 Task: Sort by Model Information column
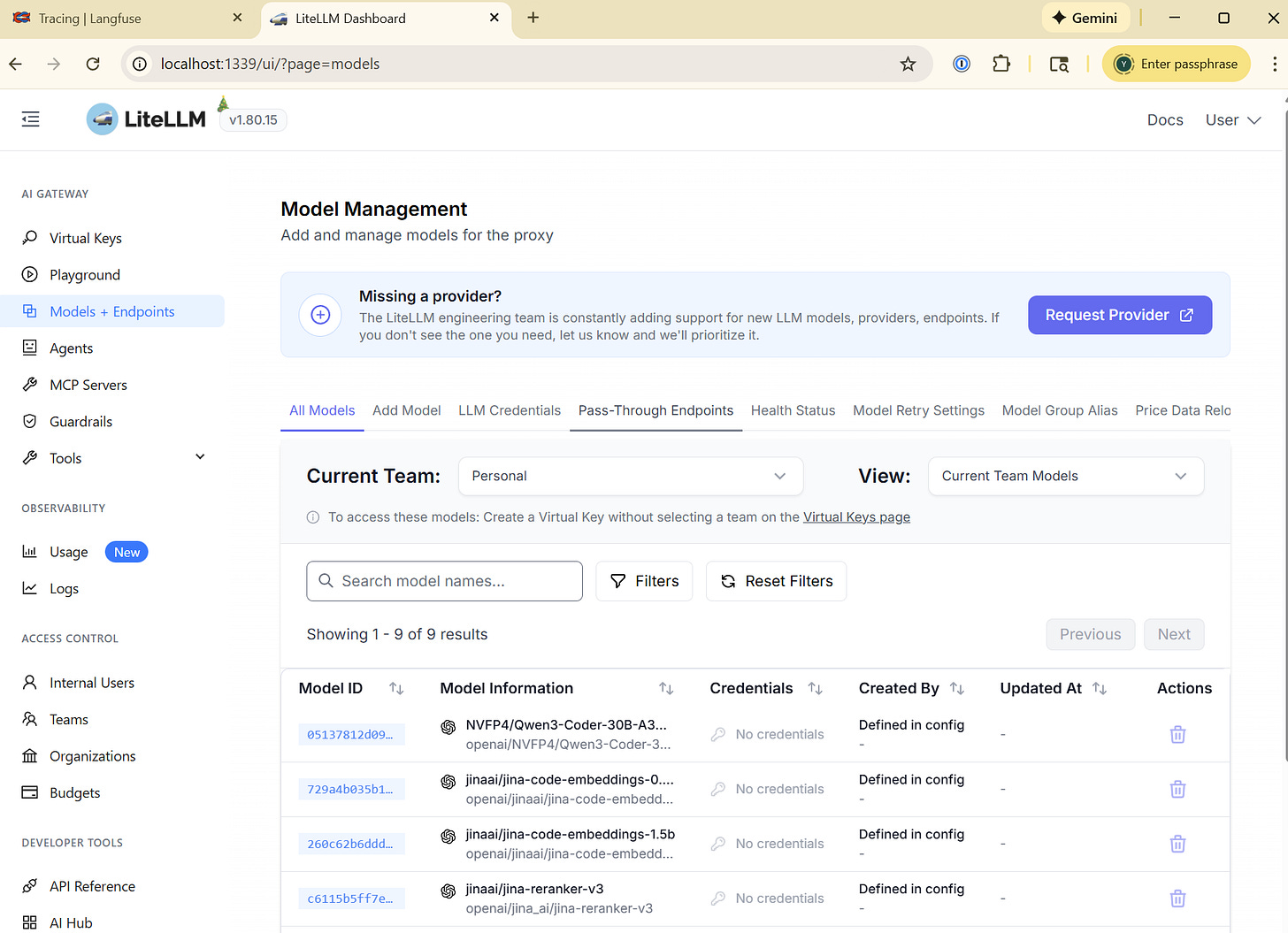666,688
